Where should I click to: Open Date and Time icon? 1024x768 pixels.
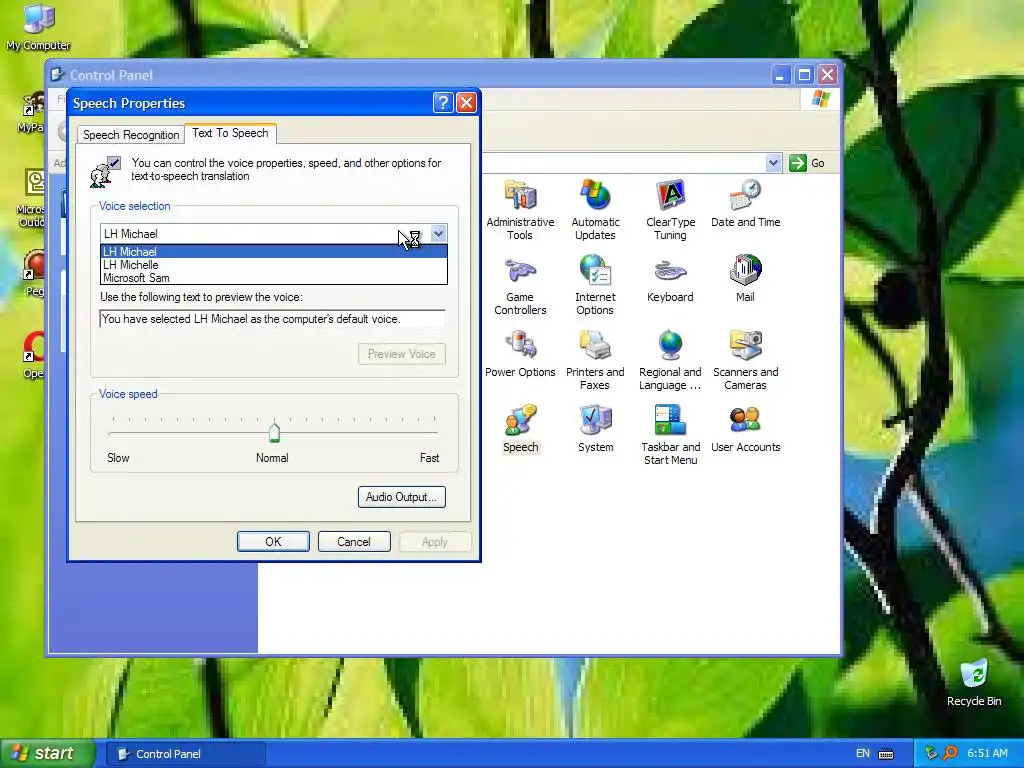(745, 204)
